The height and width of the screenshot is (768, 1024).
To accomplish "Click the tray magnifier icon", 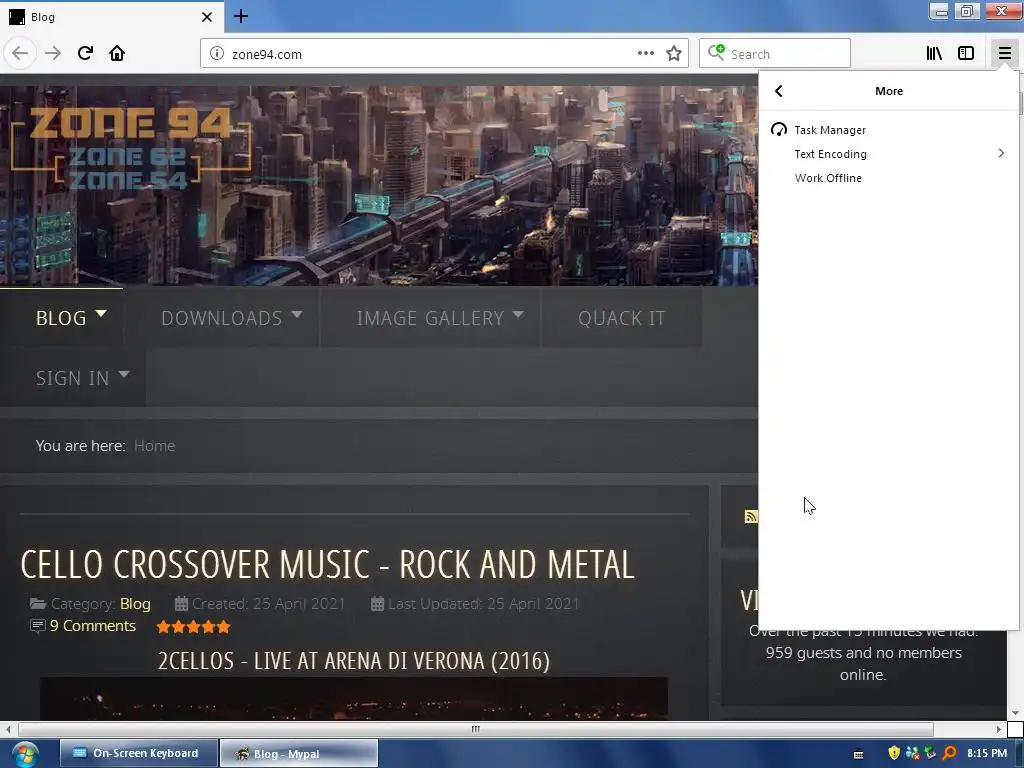I will pos(949,753).
